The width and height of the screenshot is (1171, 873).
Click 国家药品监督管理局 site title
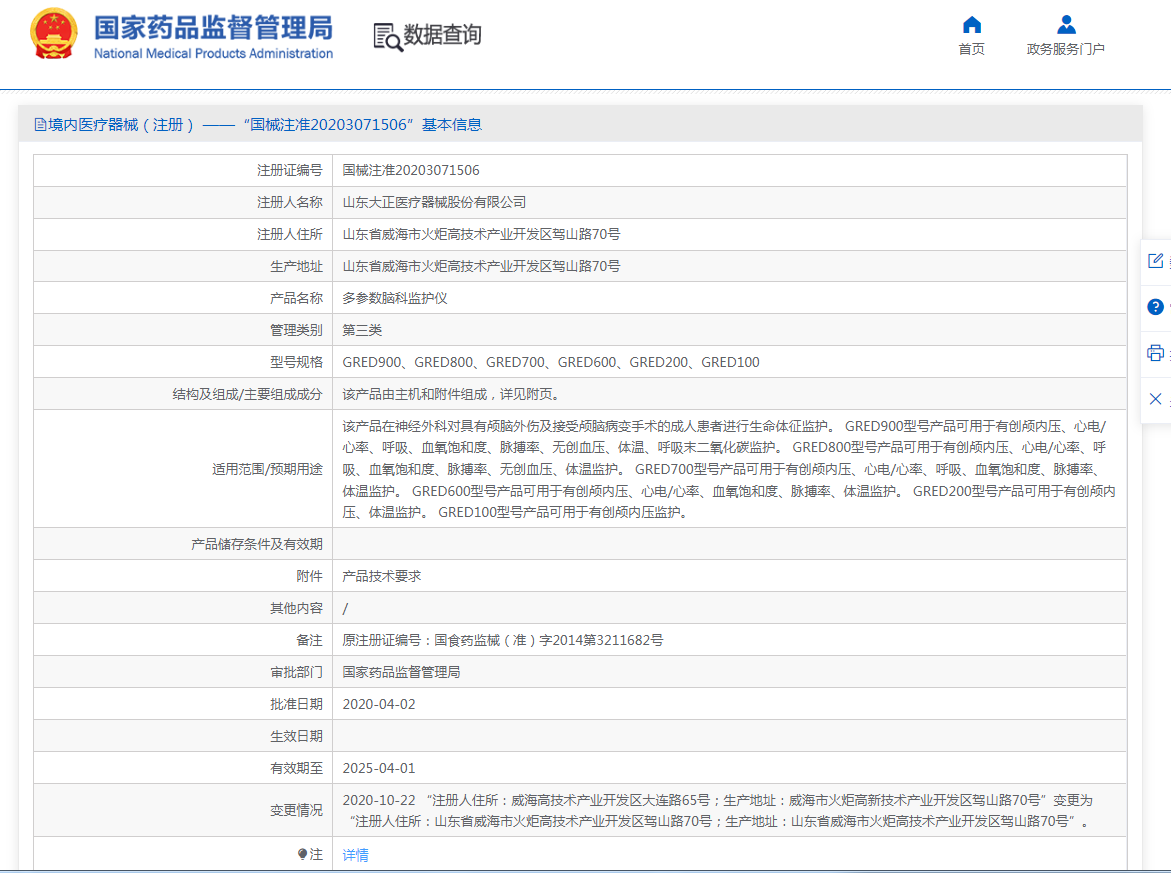(x=213, y=28)
